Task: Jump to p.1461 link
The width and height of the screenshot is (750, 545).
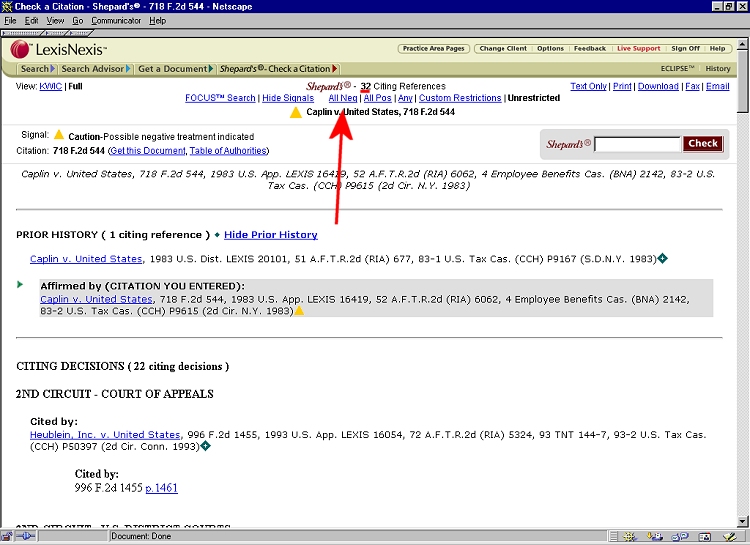Action: click(161, 488)
